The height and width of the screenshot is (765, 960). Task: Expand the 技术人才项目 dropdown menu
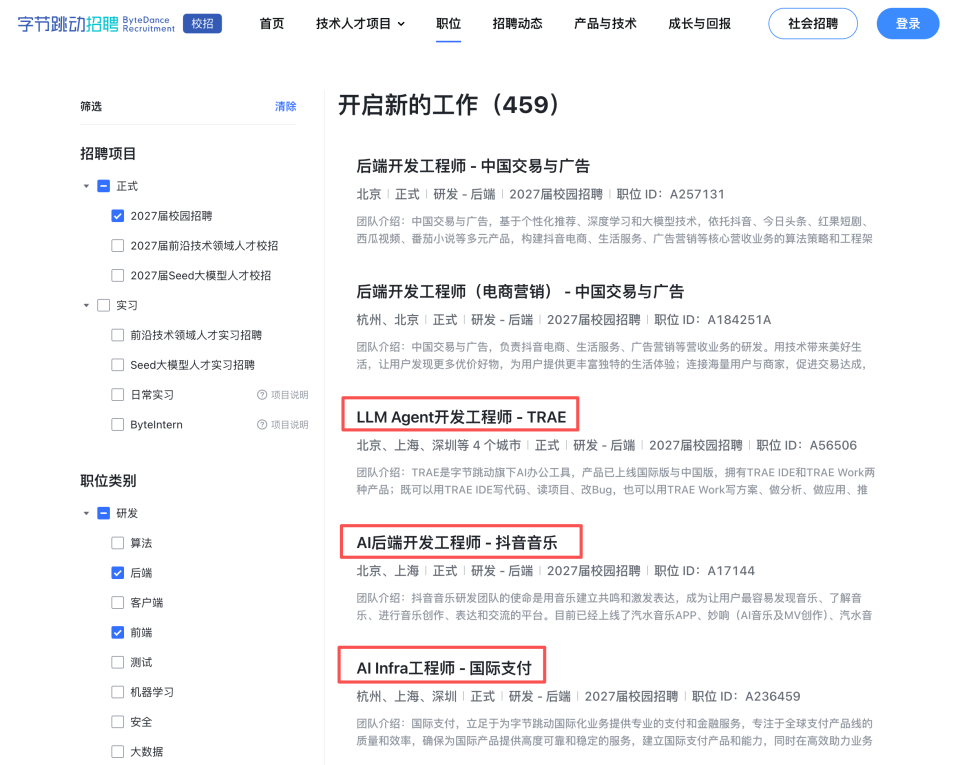tap(361, 24)
